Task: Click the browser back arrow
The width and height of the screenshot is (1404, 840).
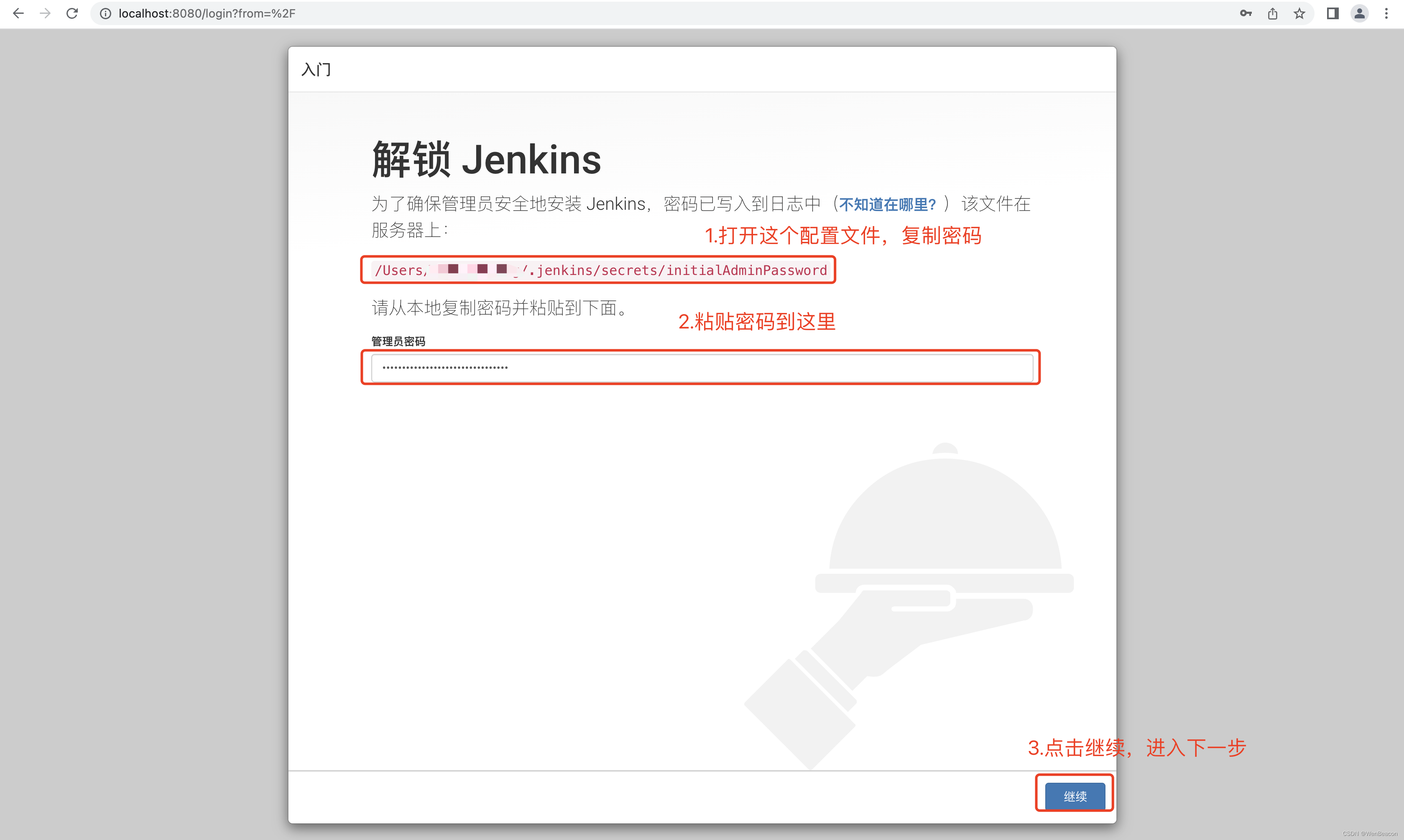Action: pyautogui.click(x=18, y=13)
